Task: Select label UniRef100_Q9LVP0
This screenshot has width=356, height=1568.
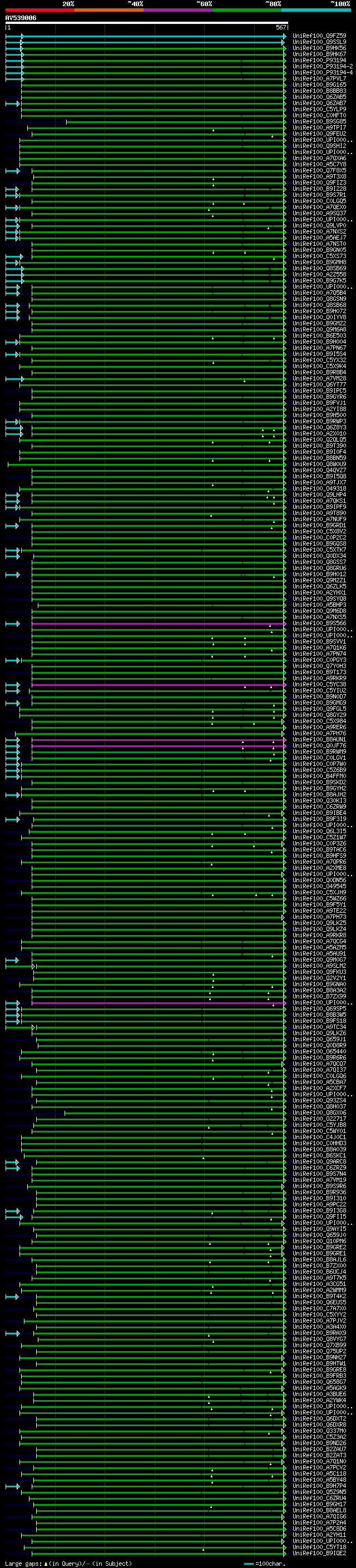Action: coord(319,226)
